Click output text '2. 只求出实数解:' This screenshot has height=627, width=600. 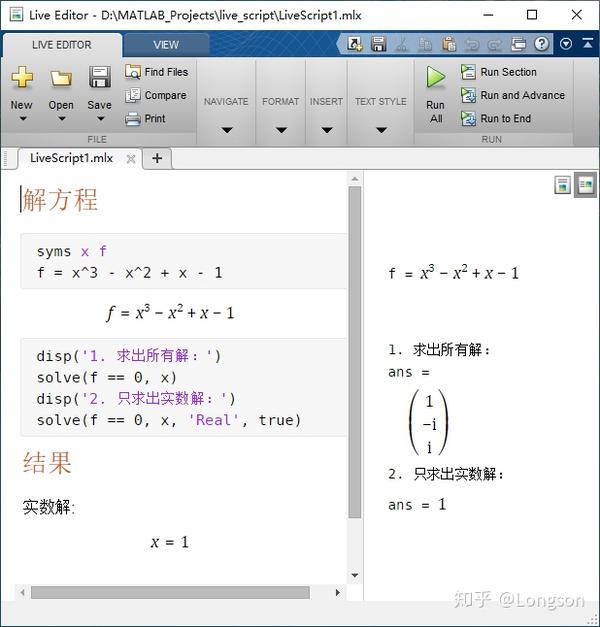[446, 474]
